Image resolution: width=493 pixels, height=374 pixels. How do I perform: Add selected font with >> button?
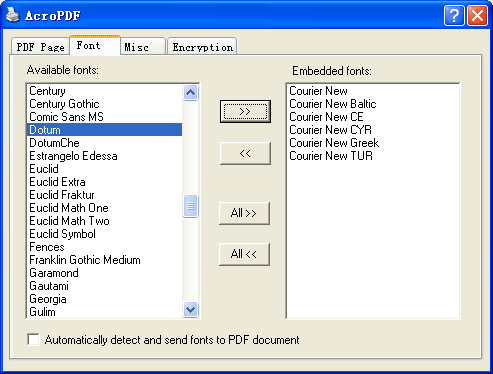point(245,111)
